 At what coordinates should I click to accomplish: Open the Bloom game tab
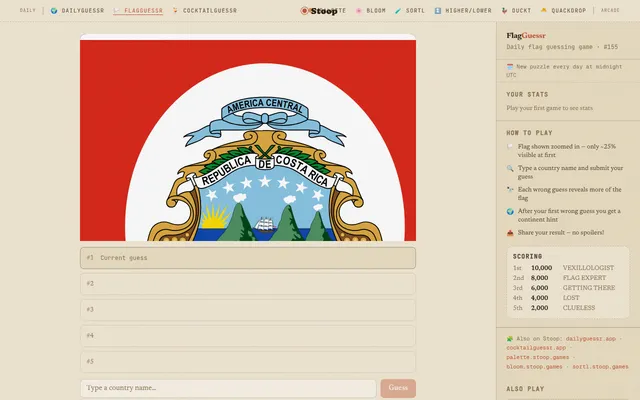coord(370,11)
